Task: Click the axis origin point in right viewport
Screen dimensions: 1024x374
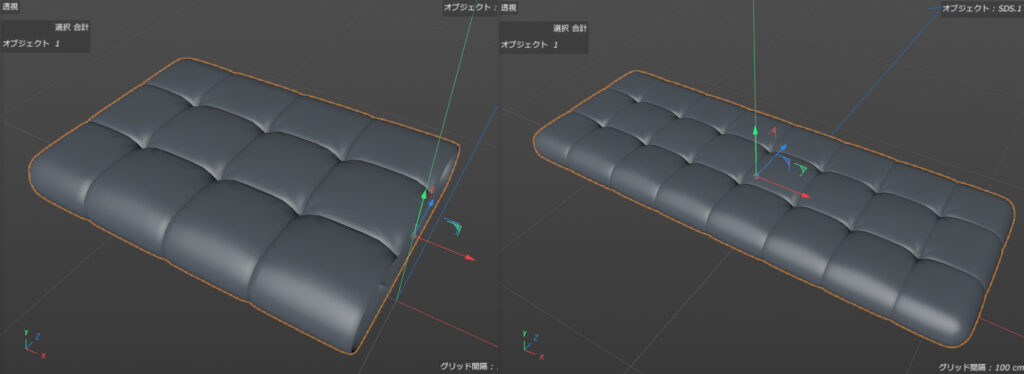Action: coord(756,176)
